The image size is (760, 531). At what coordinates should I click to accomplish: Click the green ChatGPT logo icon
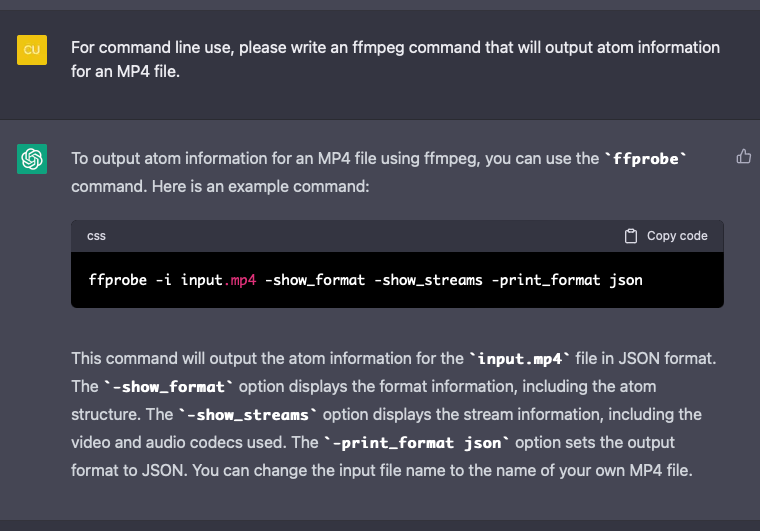pos(32,158)
